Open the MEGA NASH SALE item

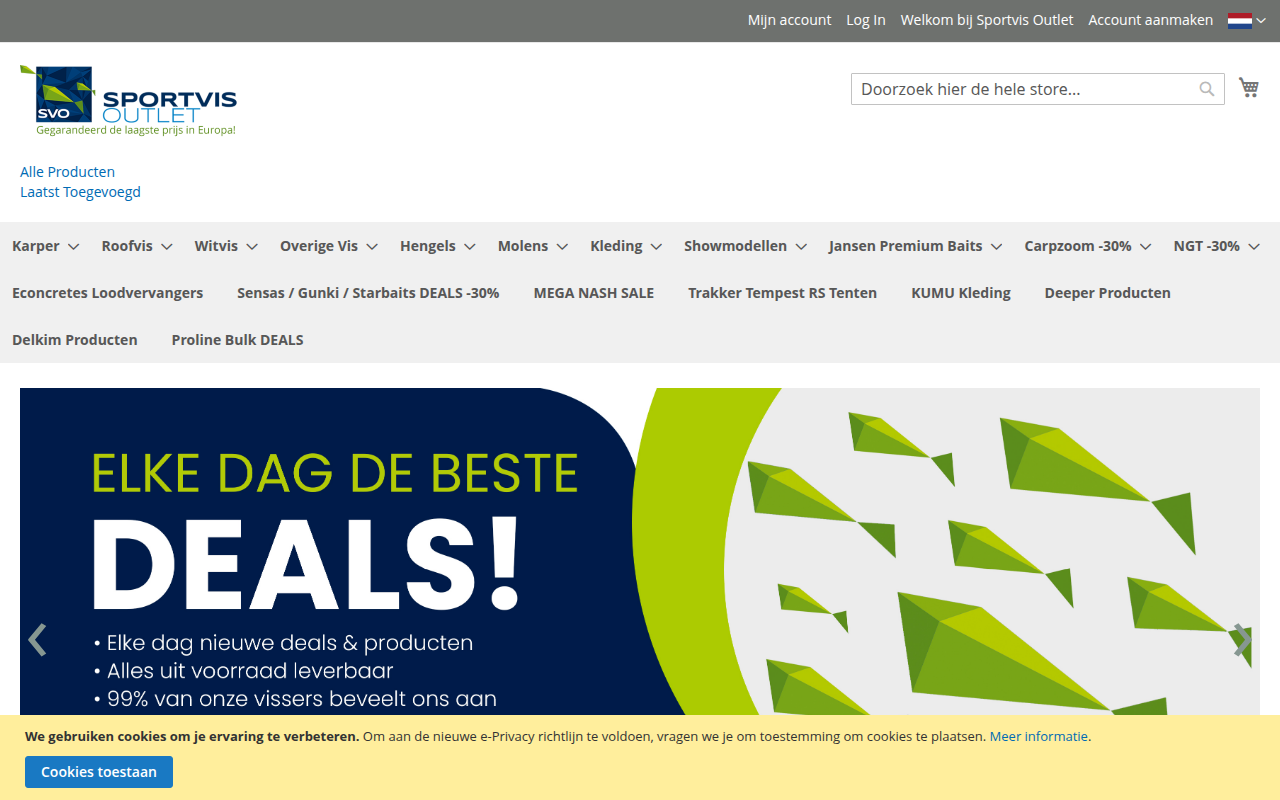[x=594, y=293]
